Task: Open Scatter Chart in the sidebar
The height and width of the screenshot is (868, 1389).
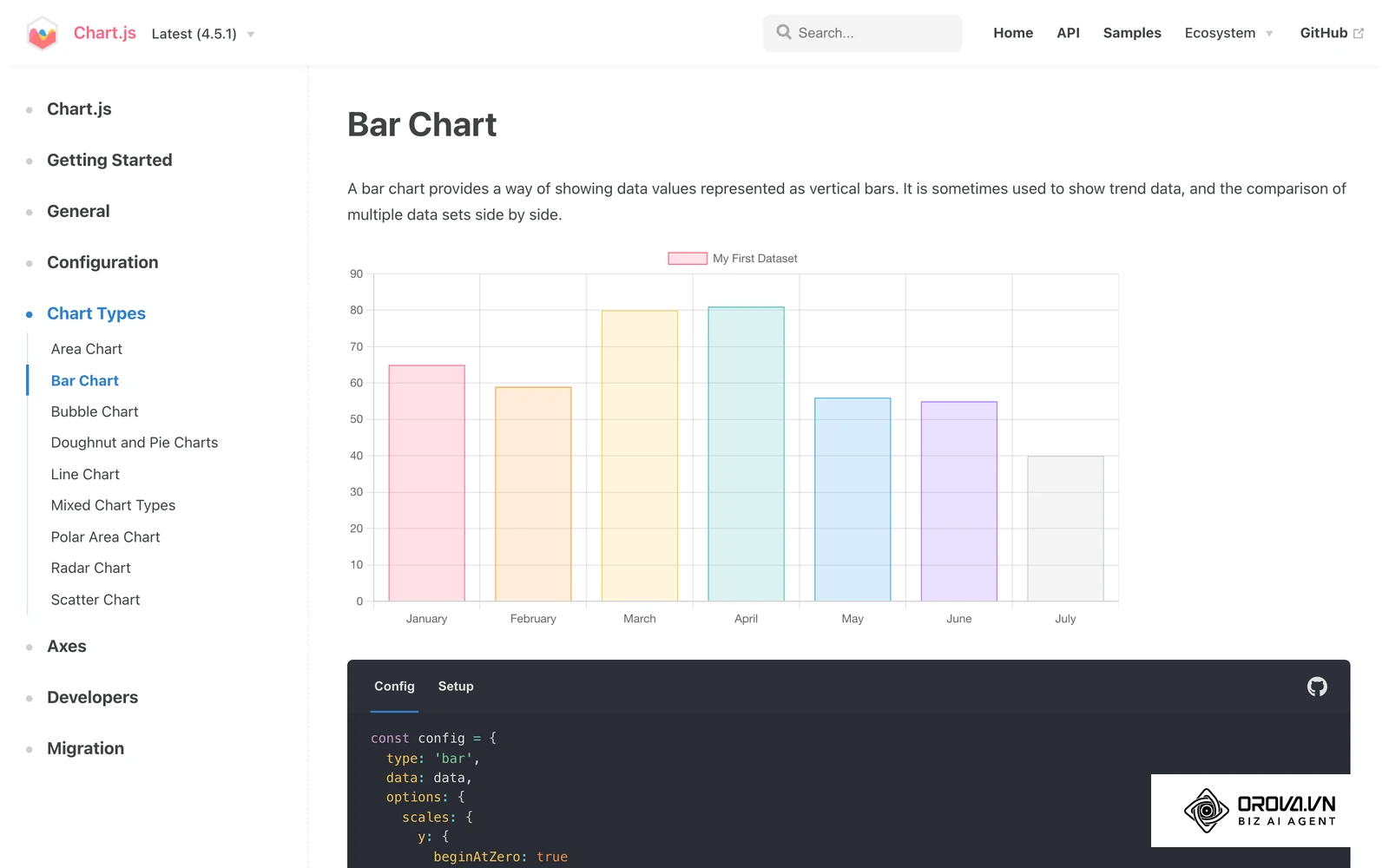Action: pyautogui.click(x=95, y=600)
